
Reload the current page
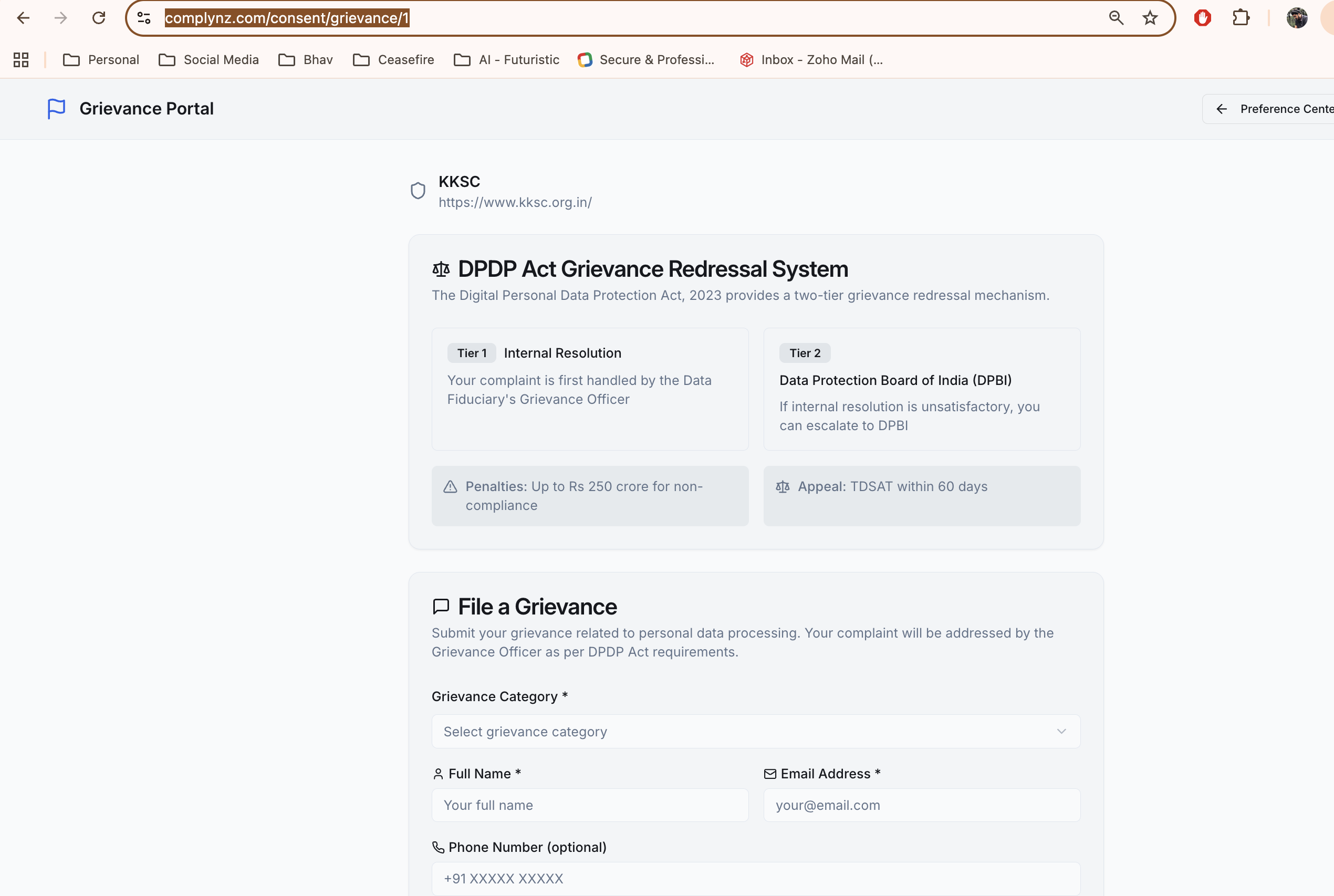98,18
